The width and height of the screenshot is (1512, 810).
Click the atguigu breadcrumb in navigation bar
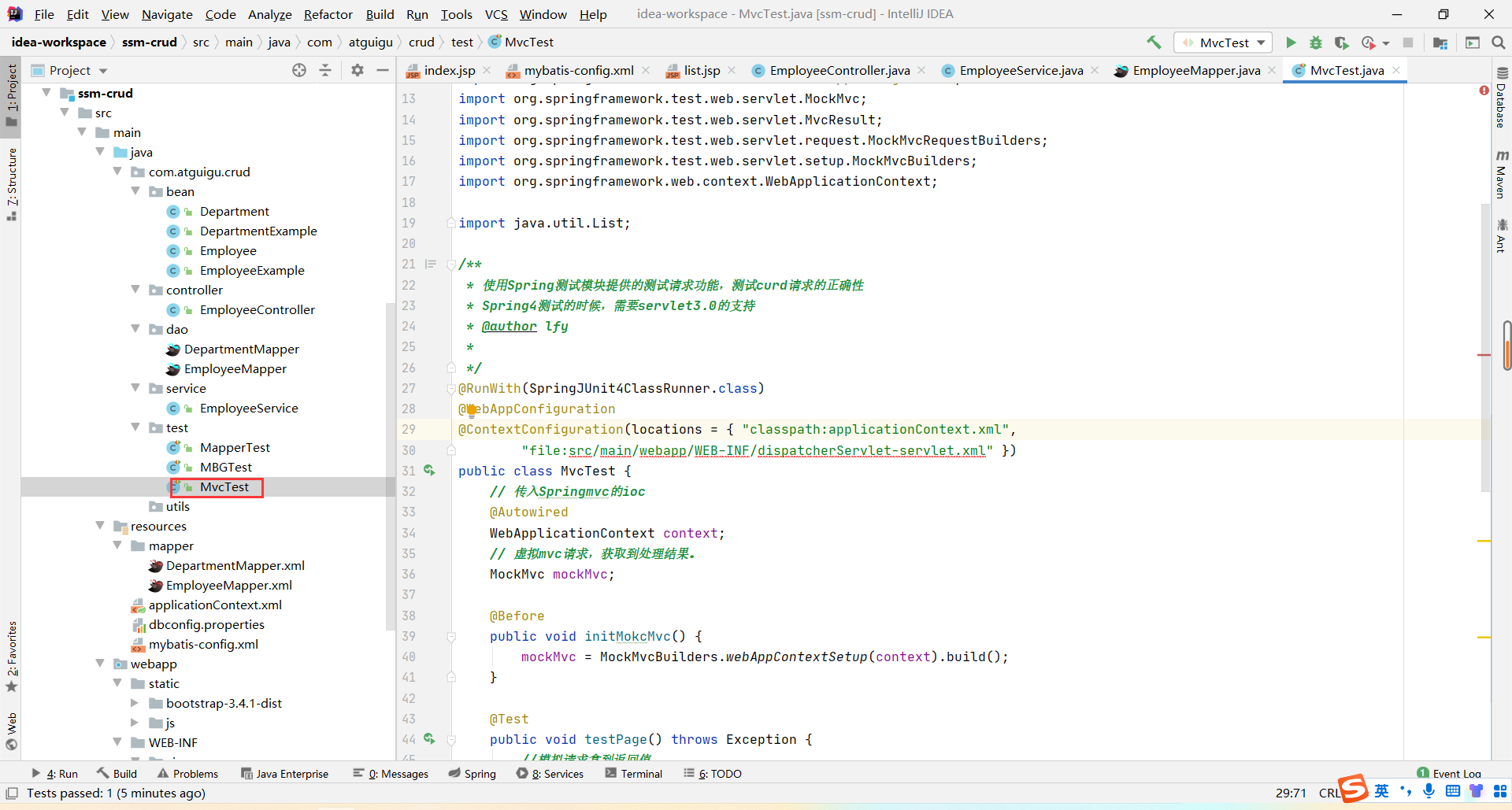point(370,43)
